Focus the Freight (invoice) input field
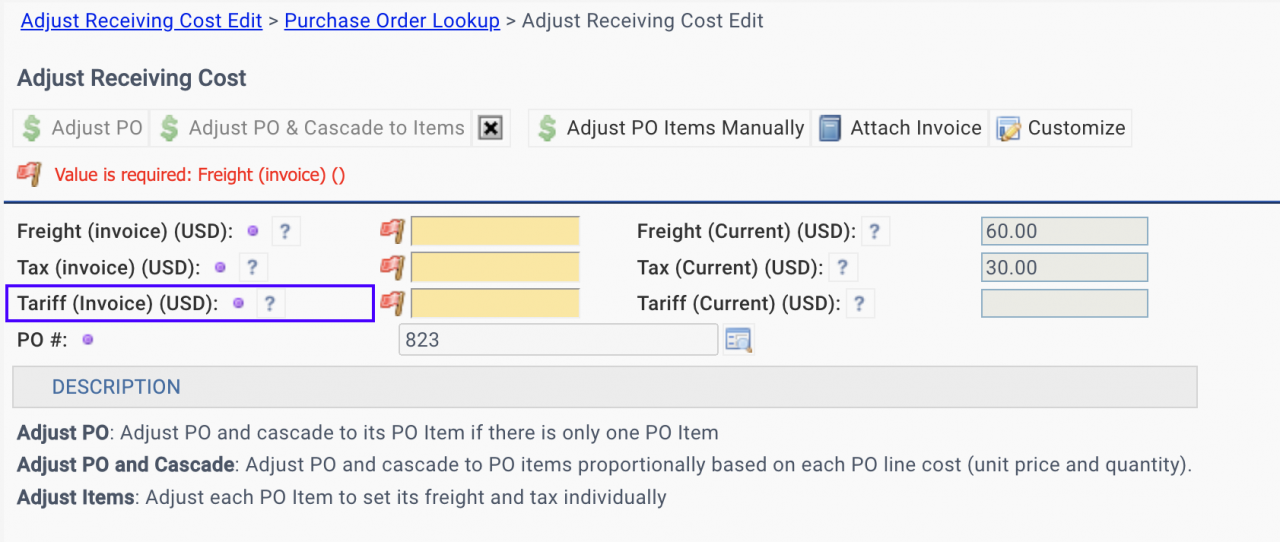1280x542 pixels. [x=495, y=232]
